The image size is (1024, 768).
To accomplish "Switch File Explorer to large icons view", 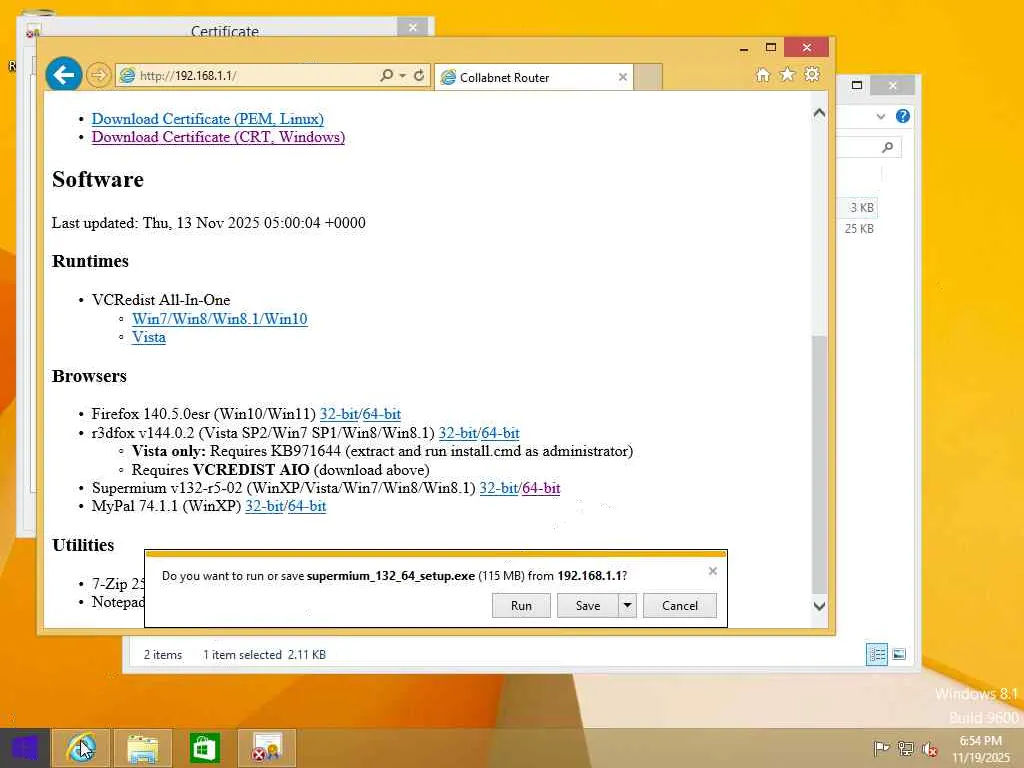I will [x=899, y=654].
